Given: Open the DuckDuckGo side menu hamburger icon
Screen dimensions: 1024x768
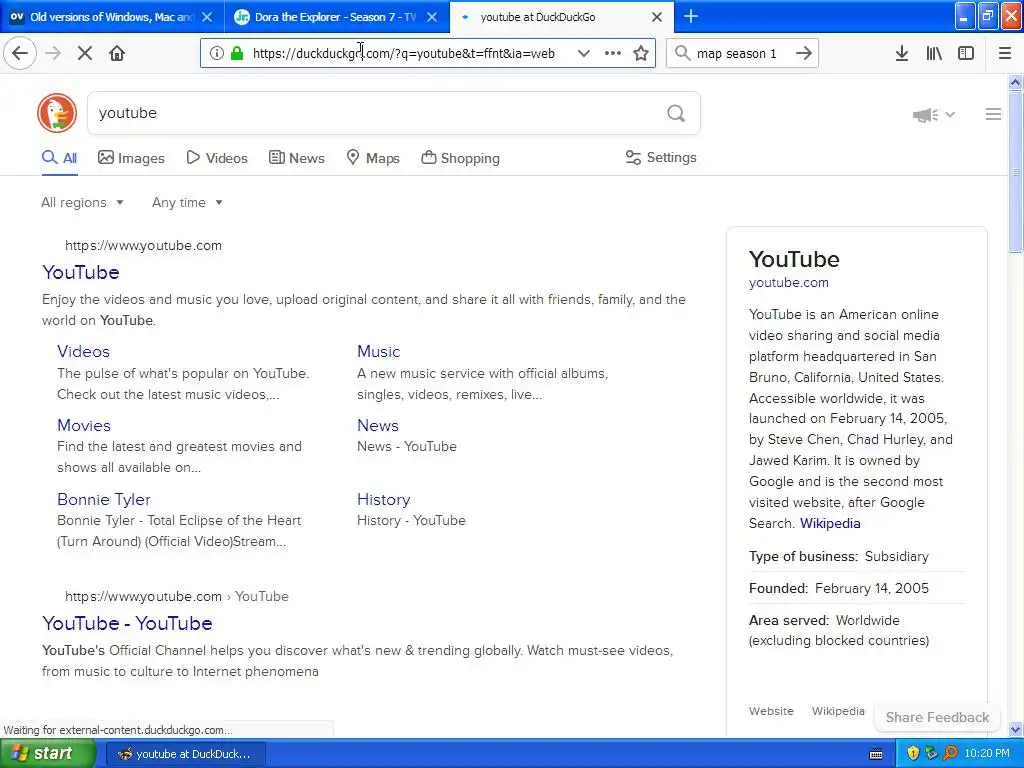Looking at the screenshot, I should pyautogui.click(x=993, y=114).
